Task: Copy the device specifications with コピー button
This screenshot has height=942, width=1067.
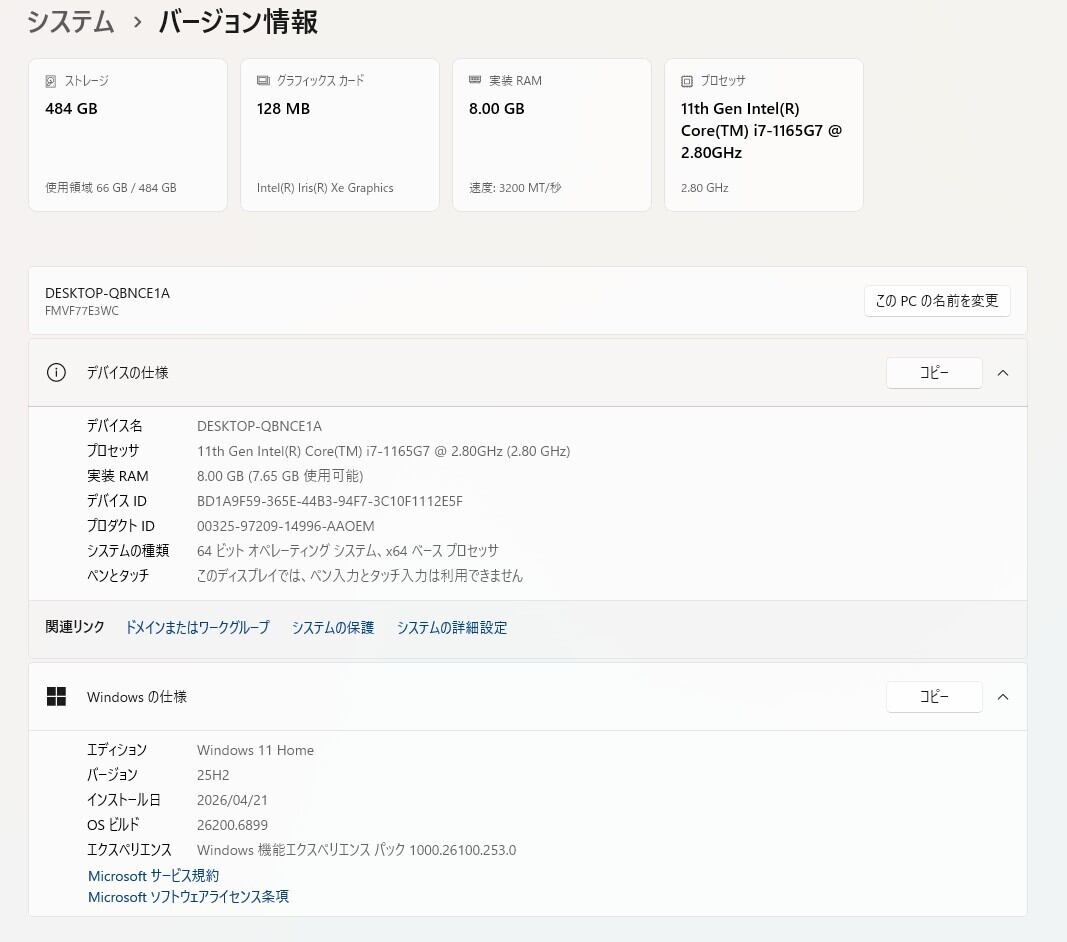Action: pos(934,372)
